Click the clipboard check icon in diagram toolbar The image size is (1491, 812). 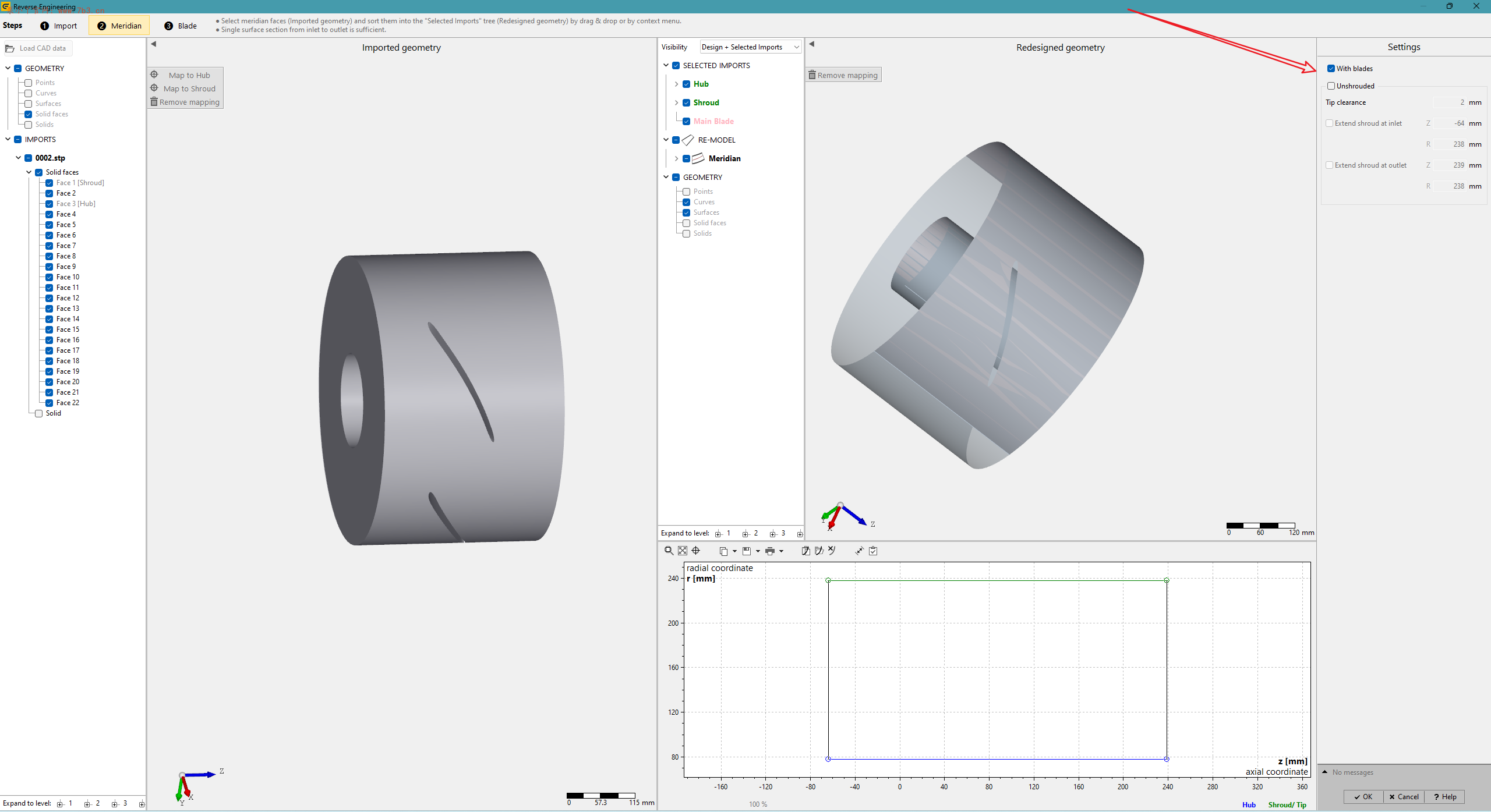pos(873,551)
